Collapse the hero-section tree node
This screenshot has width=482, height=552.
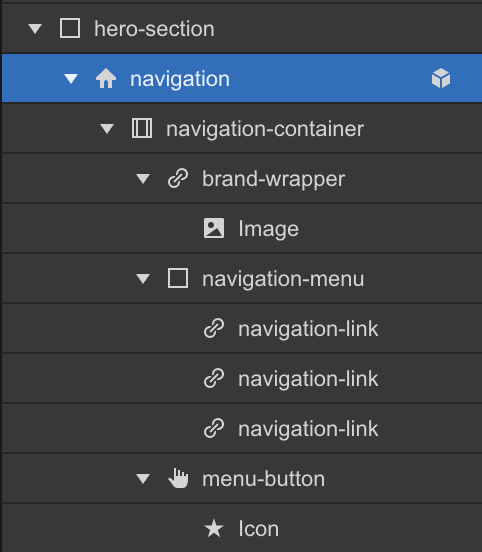(35, 29)
